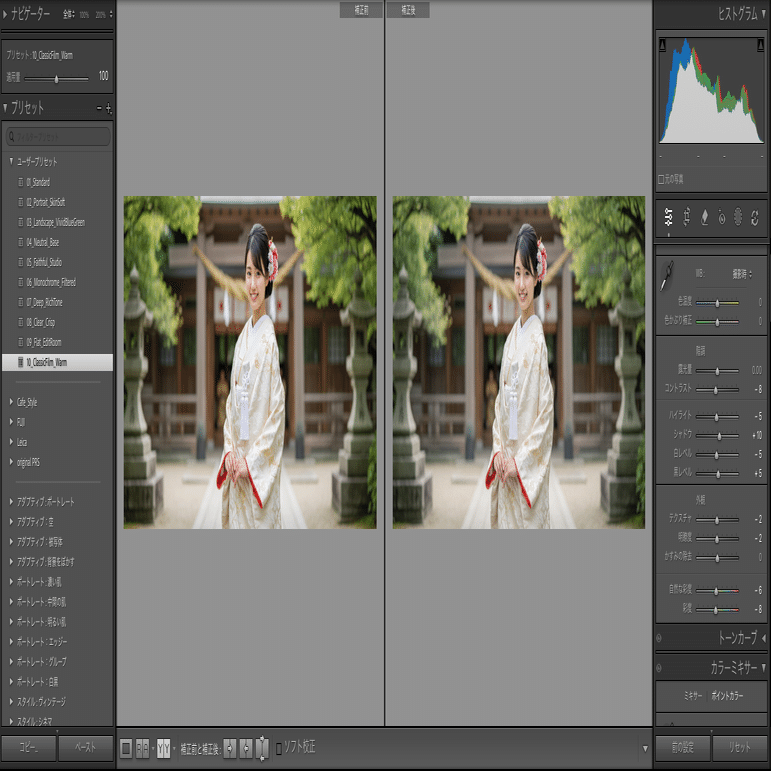Switch to the ミキサー mixer tab

(x=692, y=696)
